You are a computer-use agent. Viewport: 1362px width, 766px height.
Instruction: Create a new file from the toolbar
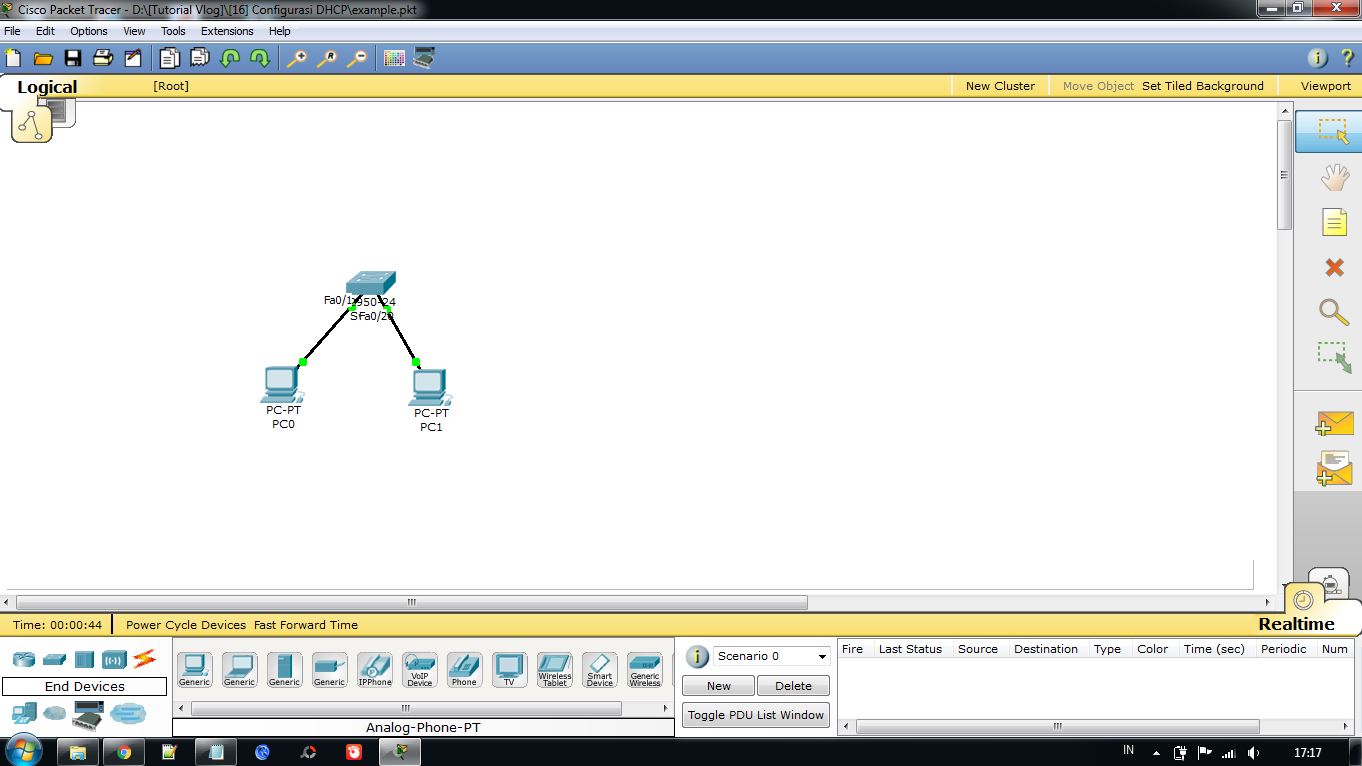[x=13, y=58]
